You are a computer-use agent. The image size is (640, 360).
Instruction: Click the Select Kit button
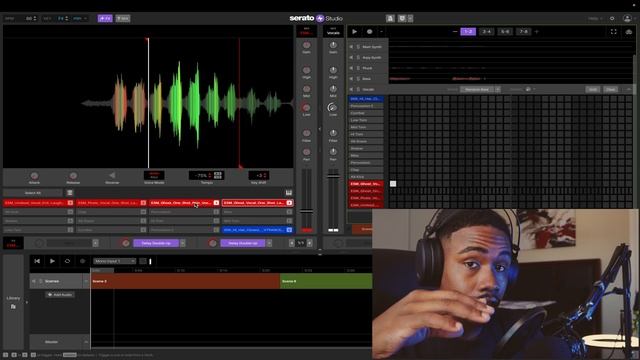pos(33,193)
